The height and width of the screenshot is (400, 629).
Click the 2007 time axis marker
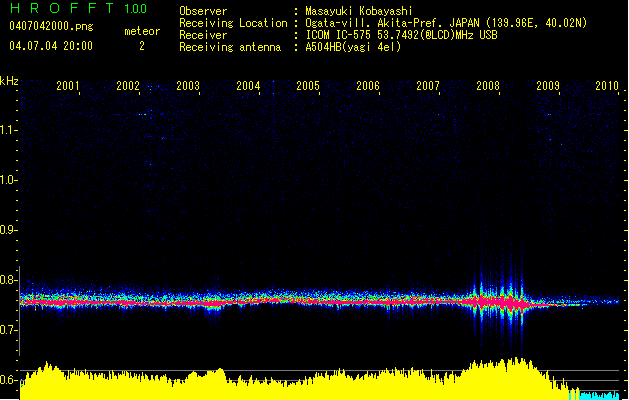click(x=428, y=85)
